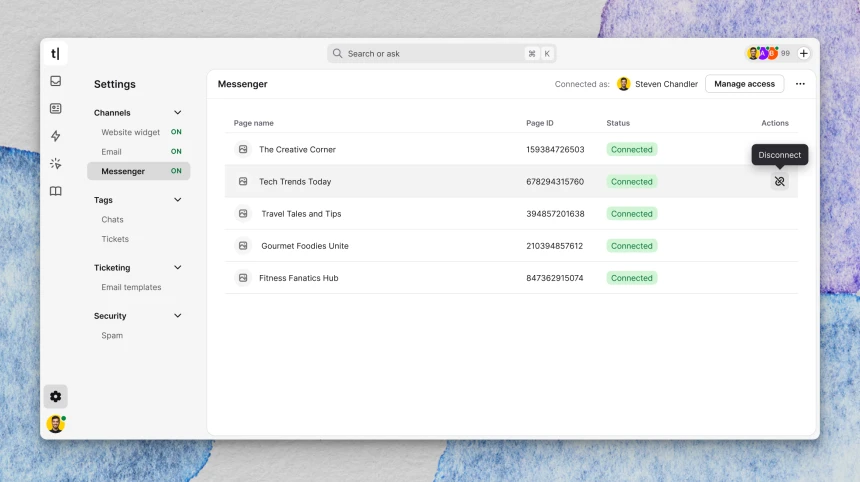Open the contacts card icon in sidebar
Screen dimensions: 860x482
[55, 109]
